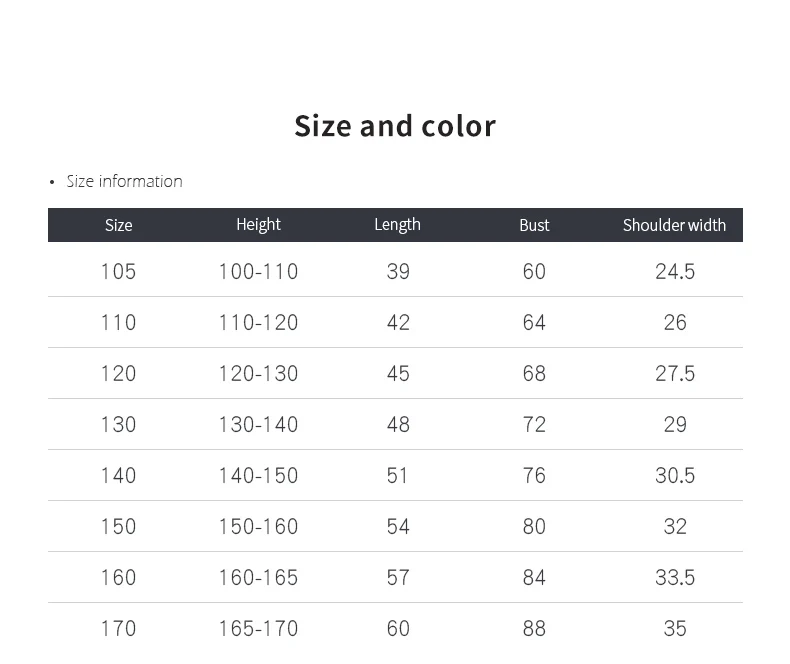
Task: Select size 105 in the Size column
Action: point(118,271)
